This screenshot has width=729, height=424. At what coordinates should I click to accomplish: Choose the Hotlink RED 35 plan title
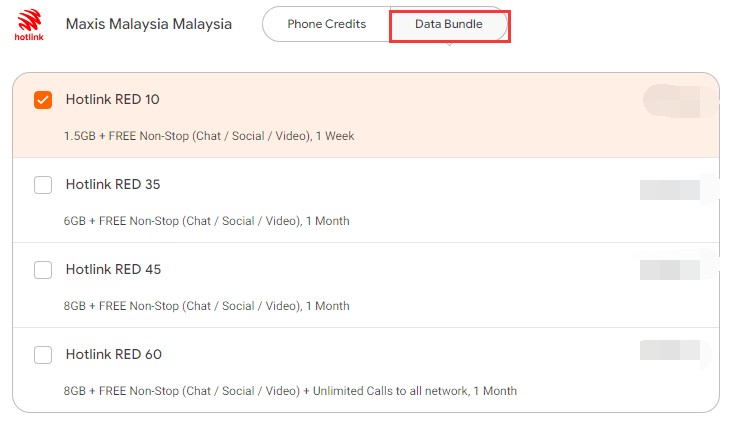pyautogui.click(x=113, y=185)
